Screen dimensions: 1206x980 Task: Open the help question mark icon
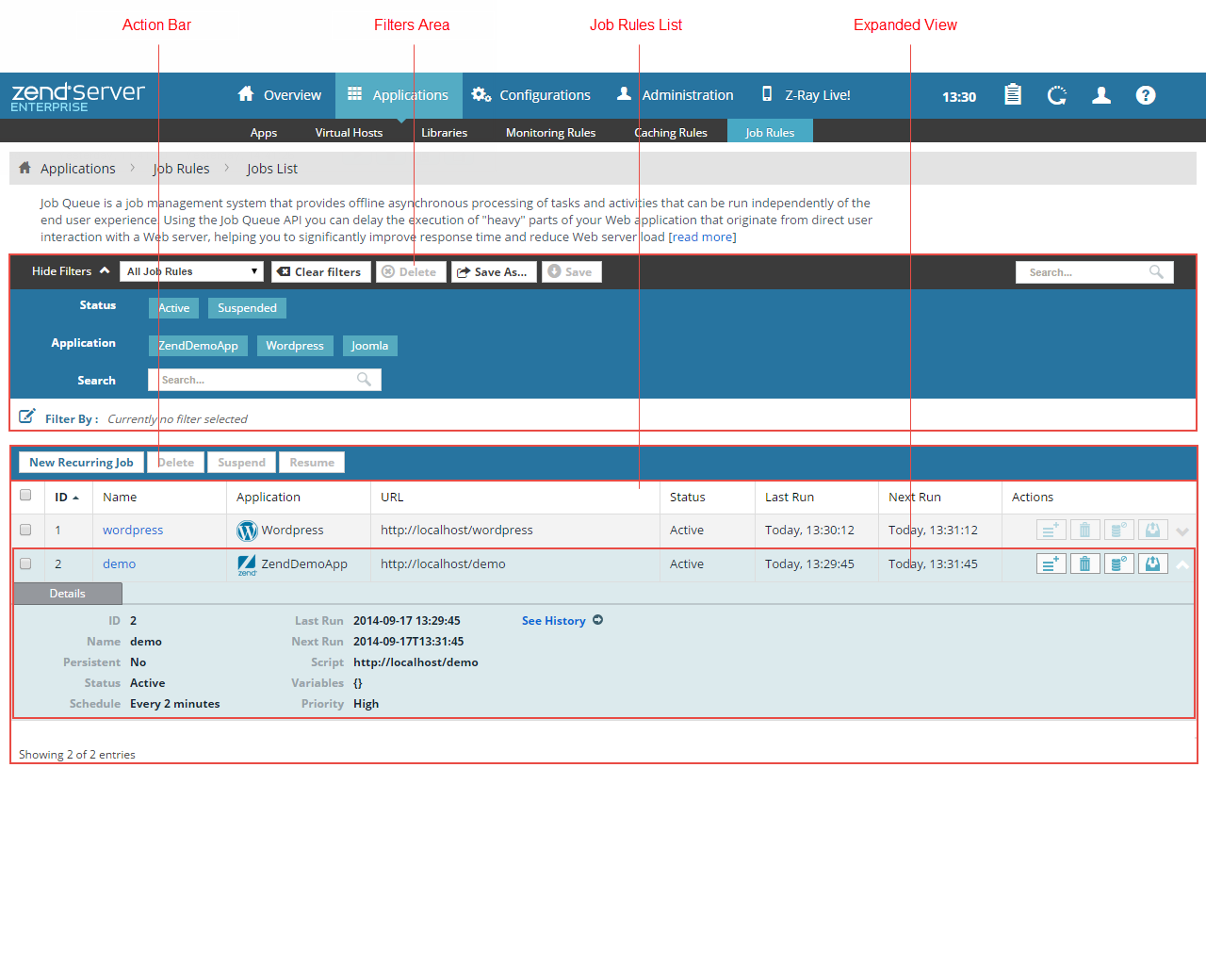pyautogui.click(x=1146, y=95)
